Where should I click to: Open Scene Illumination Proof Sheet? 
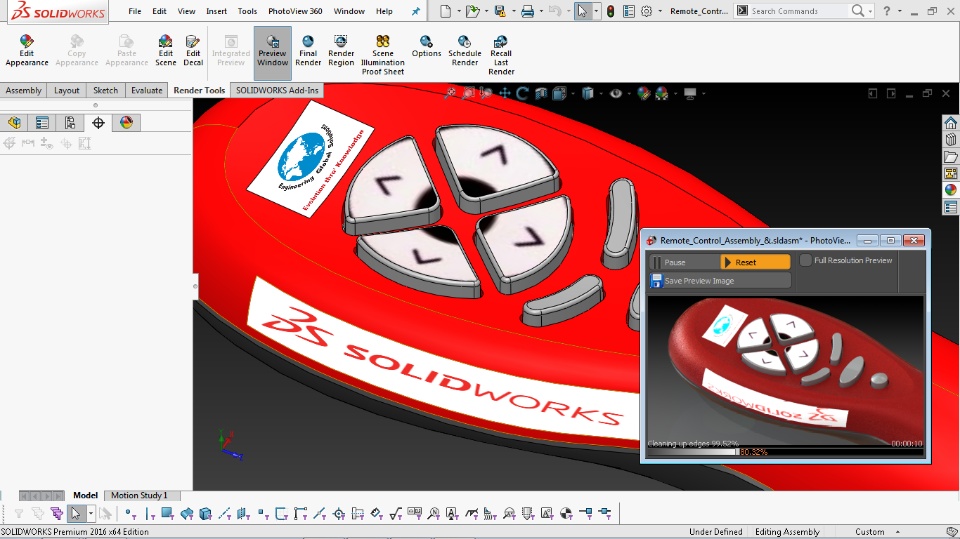pyautogui.click(x=383, y=55)
